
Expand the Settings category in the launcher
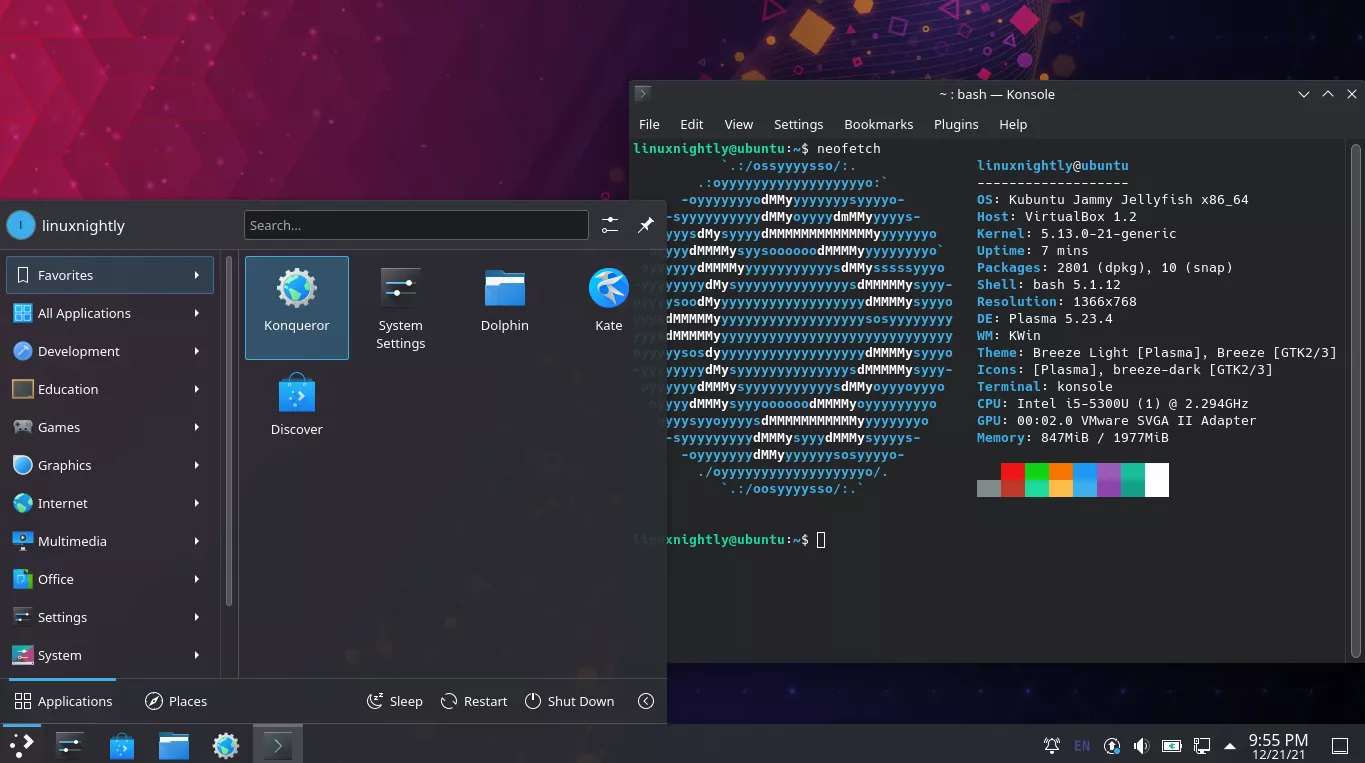pyautogui.click(x=110, y=617)
